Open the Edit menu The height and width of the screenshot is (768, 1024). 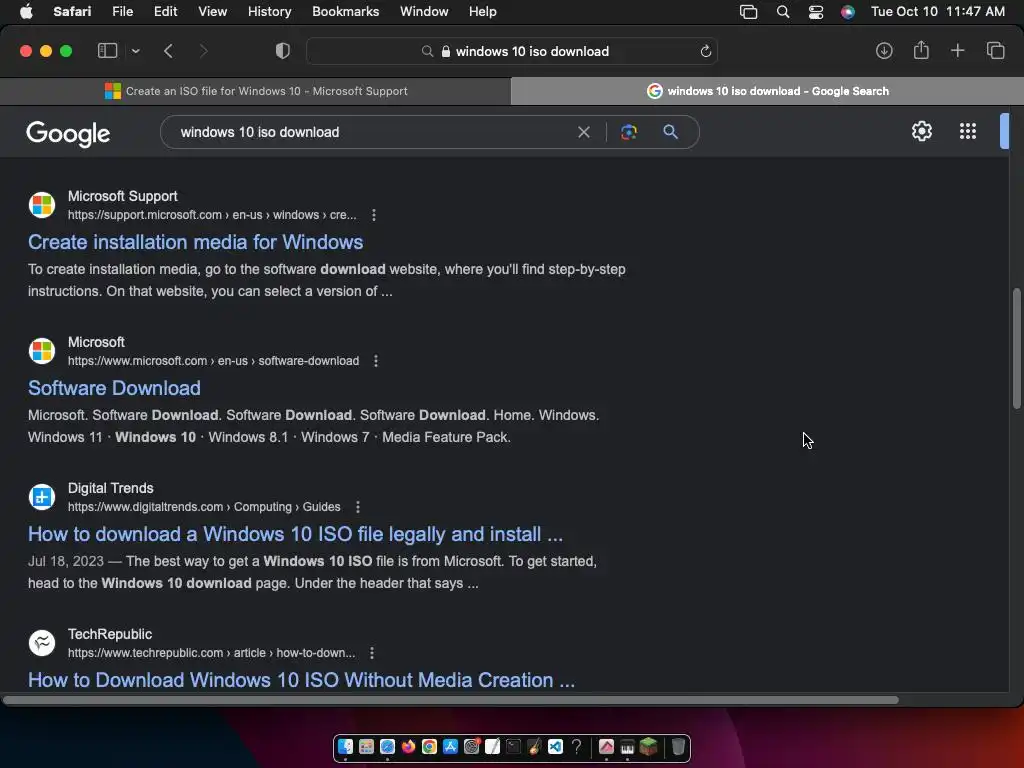165,12
